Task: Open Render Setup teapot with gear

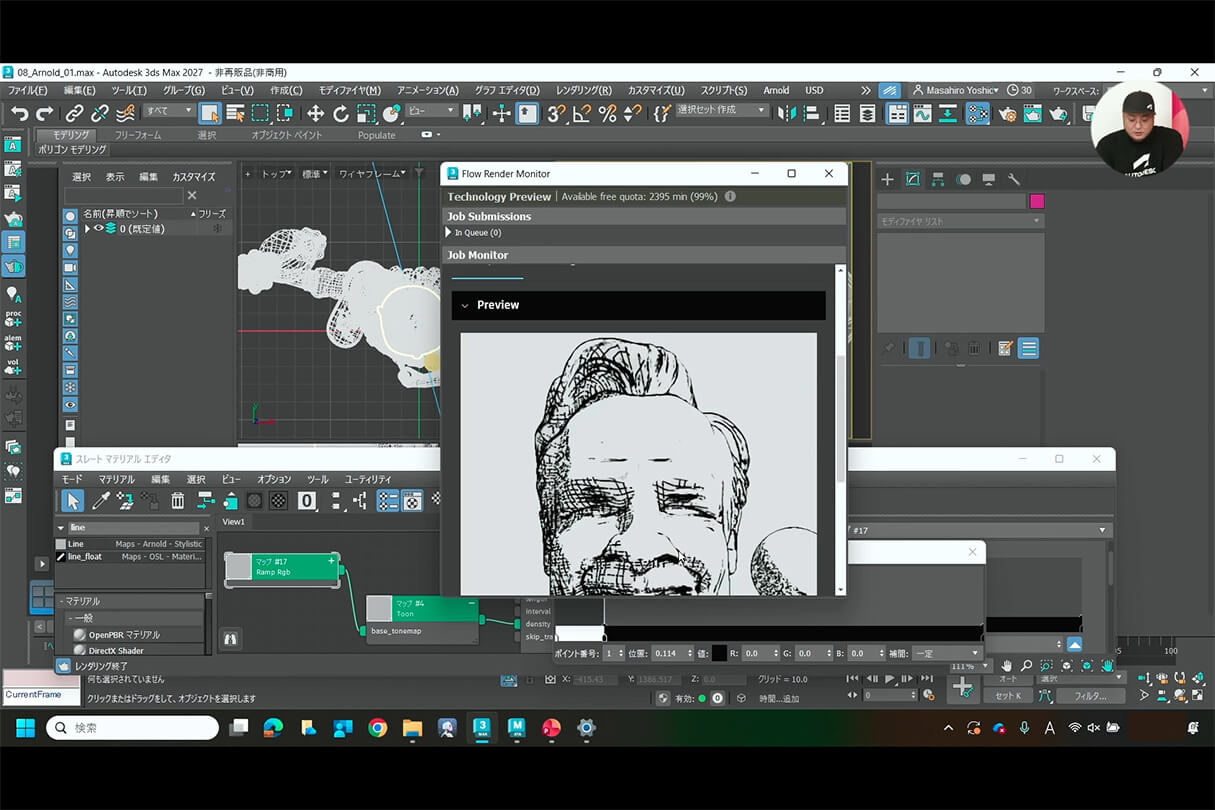Action: click(1007, 113)
